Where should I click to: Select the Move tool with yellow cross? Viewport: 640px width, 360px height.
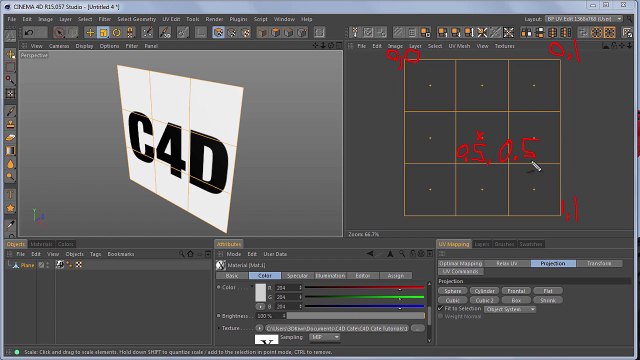90,33
